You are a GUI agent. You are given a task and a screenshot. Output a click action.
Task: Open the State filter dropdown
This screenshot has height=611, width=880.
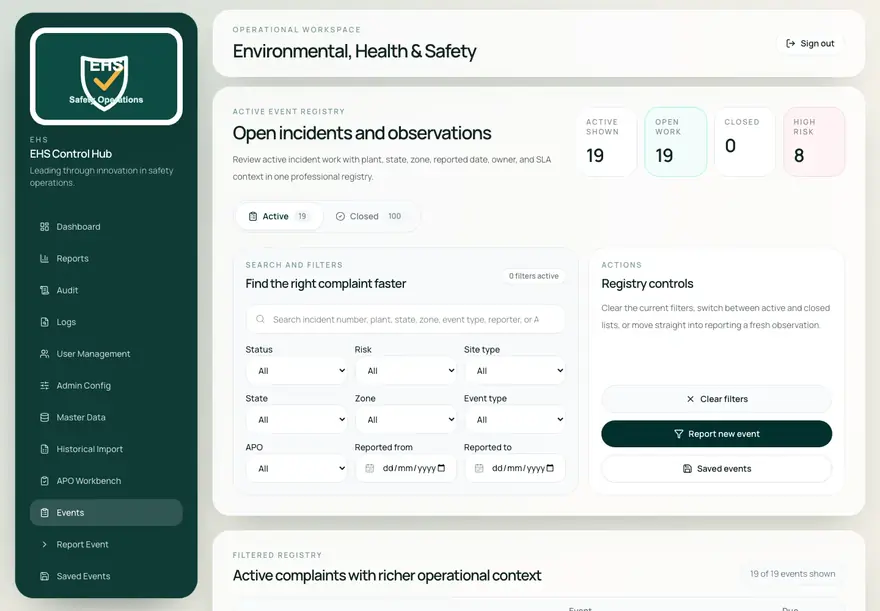pyautogui.click(x=296, y=420)
